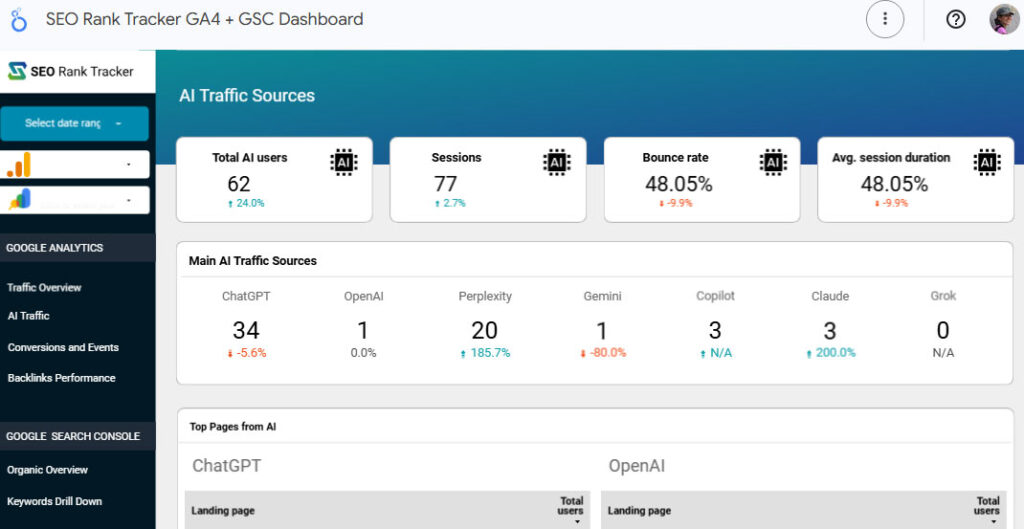The width and height of the screenshot is (1024, 529).
Task: Click Claude 200.0% change indicator
Action: (830, 353)
